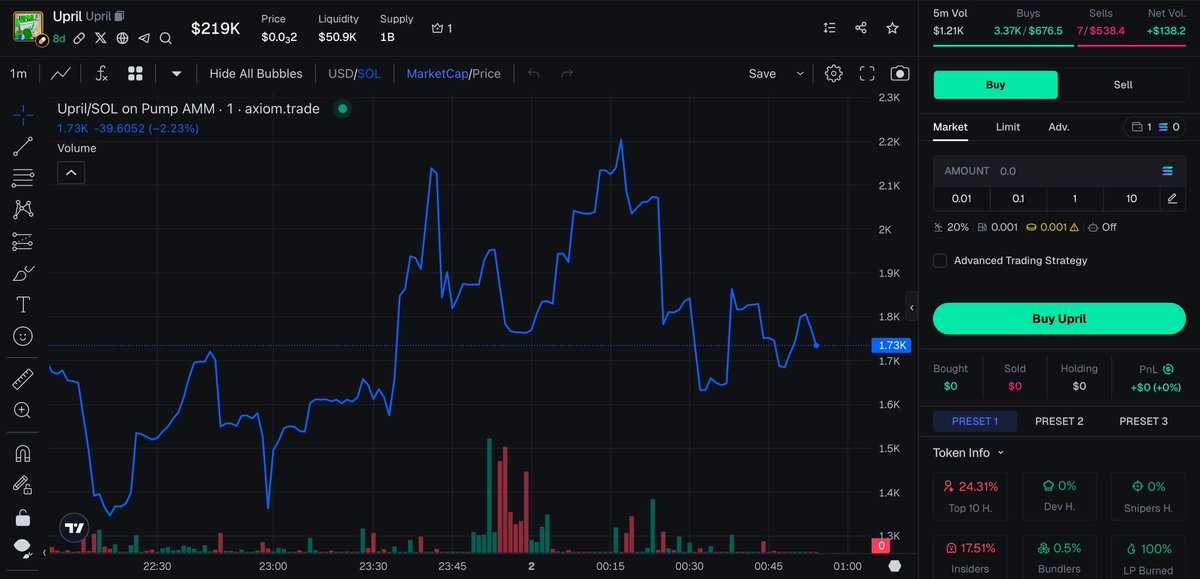Collapse the Volume indicator legend
The width and height of the screenshot is (1200, 579).
[x=71, y=173]
